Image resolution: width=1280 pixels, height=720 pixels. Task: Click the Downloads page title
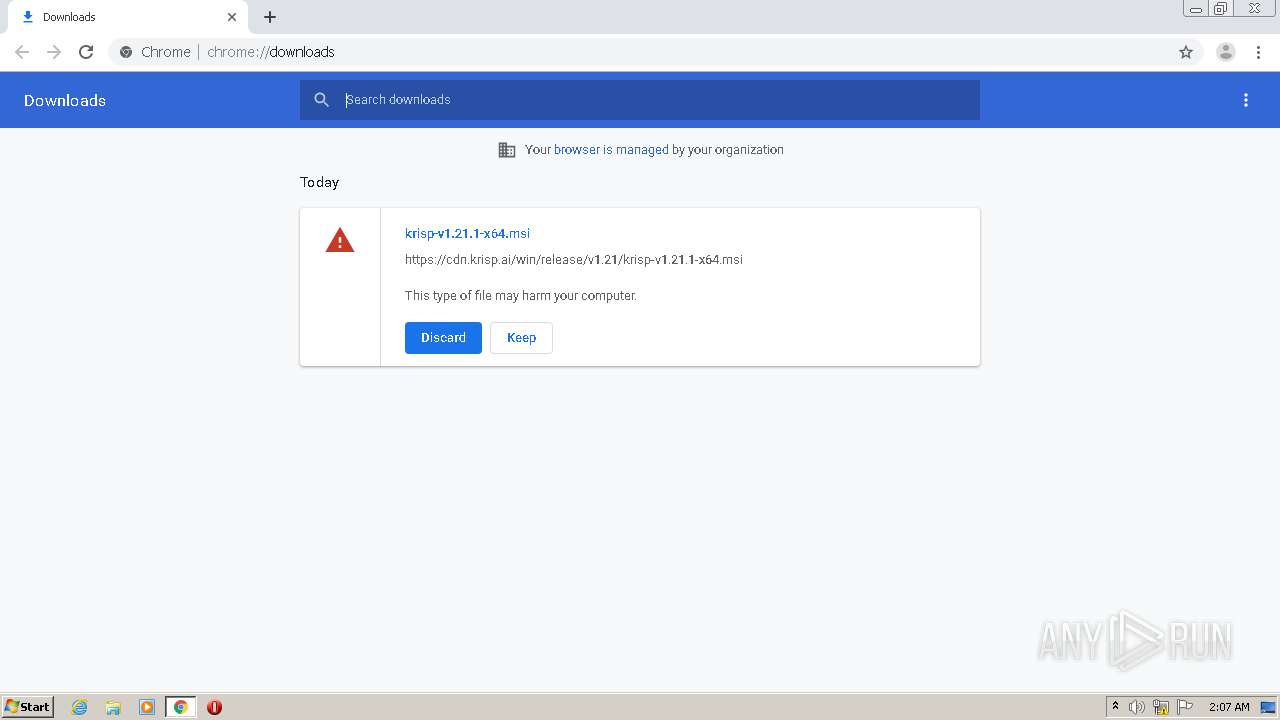(65, 100)
